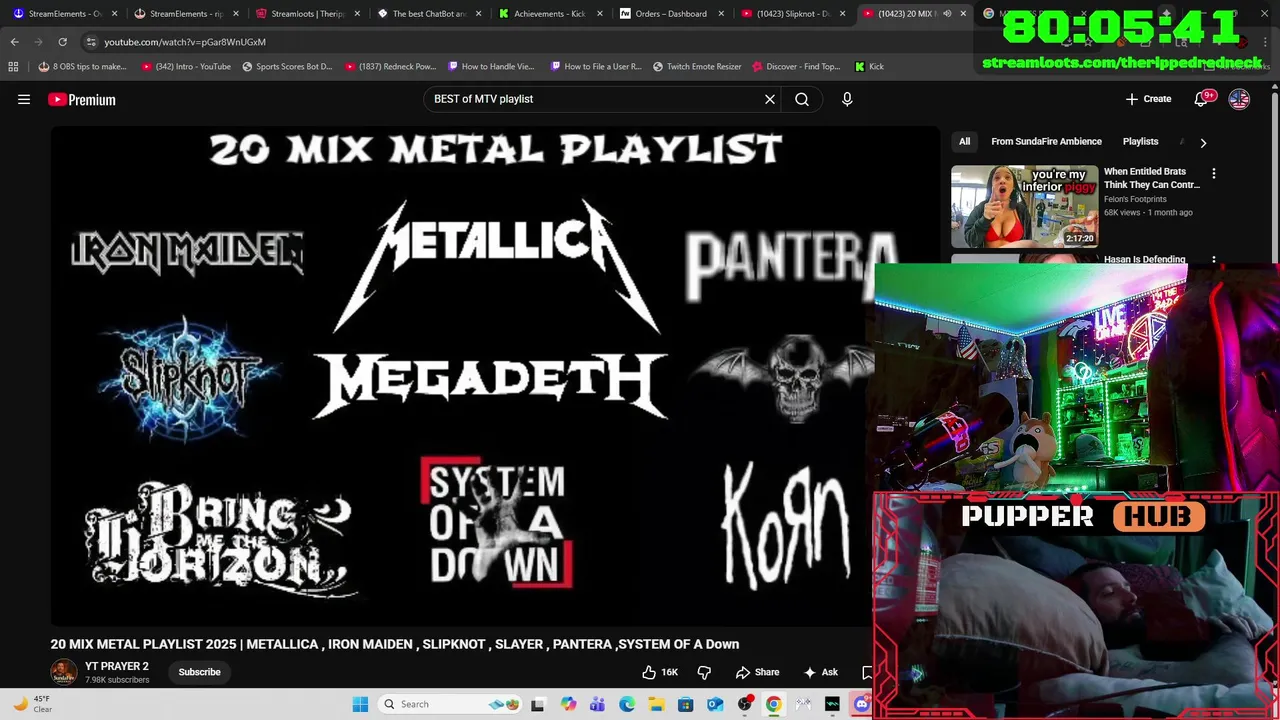This screenshot has height=720, width=1280.
Task: Switch to Chrome taskbar icon
Action: (773, 704)
